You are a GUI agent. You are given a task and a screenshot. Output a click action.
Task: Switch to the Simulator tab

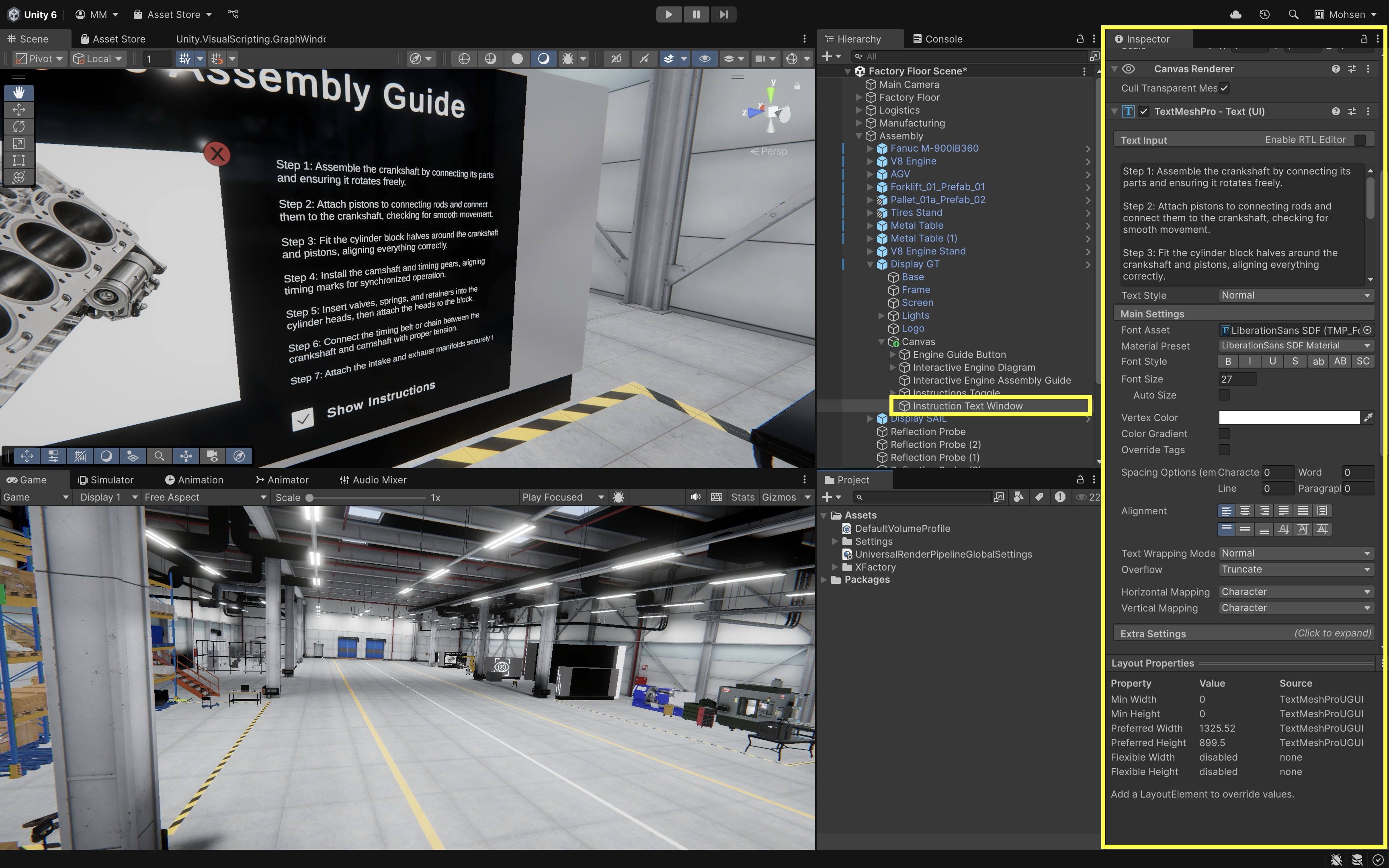[106, 480]
